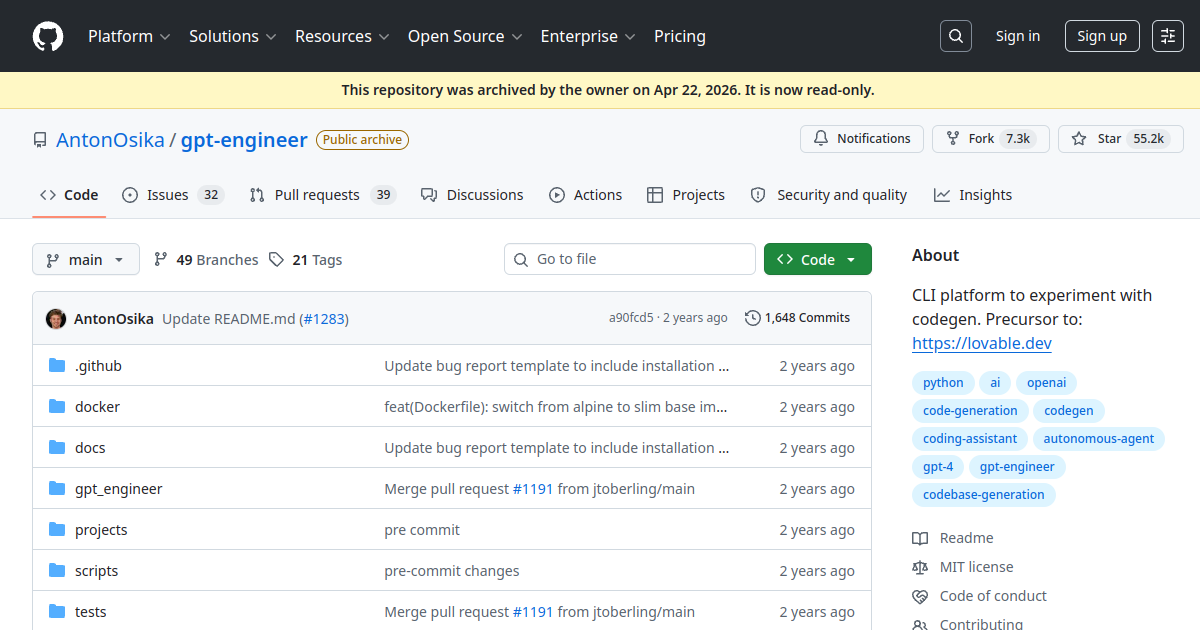Focus the Go to file field

click(x=630, y=259)
